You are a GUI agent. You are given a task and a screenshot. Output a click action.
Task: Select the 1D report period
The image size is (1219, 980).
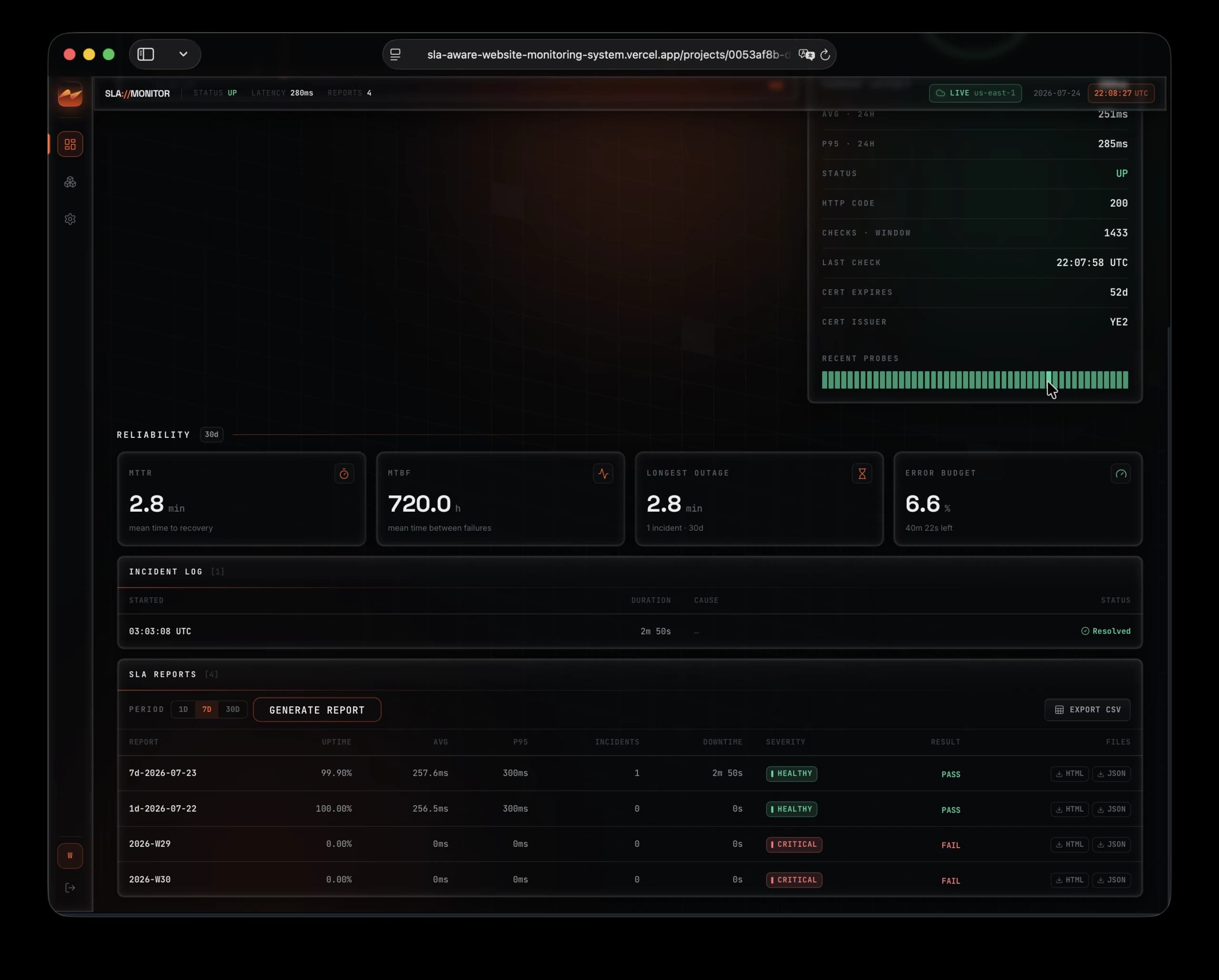pyautogui.click(x=183, y=709)
